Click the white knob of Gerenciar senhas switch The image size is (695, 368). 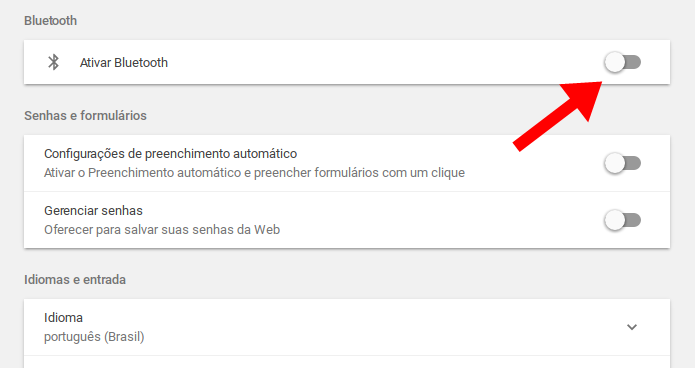tap(615, 220)
